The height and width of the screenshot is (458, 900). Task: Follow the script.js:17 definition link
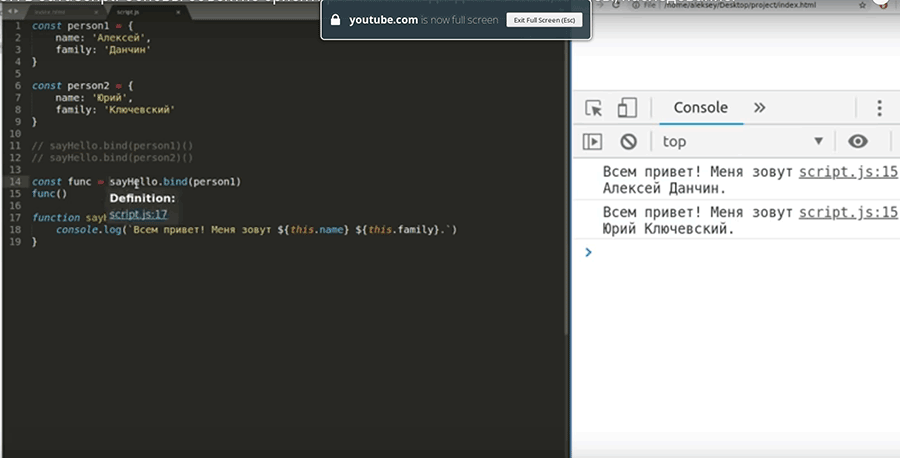[138, 214]
